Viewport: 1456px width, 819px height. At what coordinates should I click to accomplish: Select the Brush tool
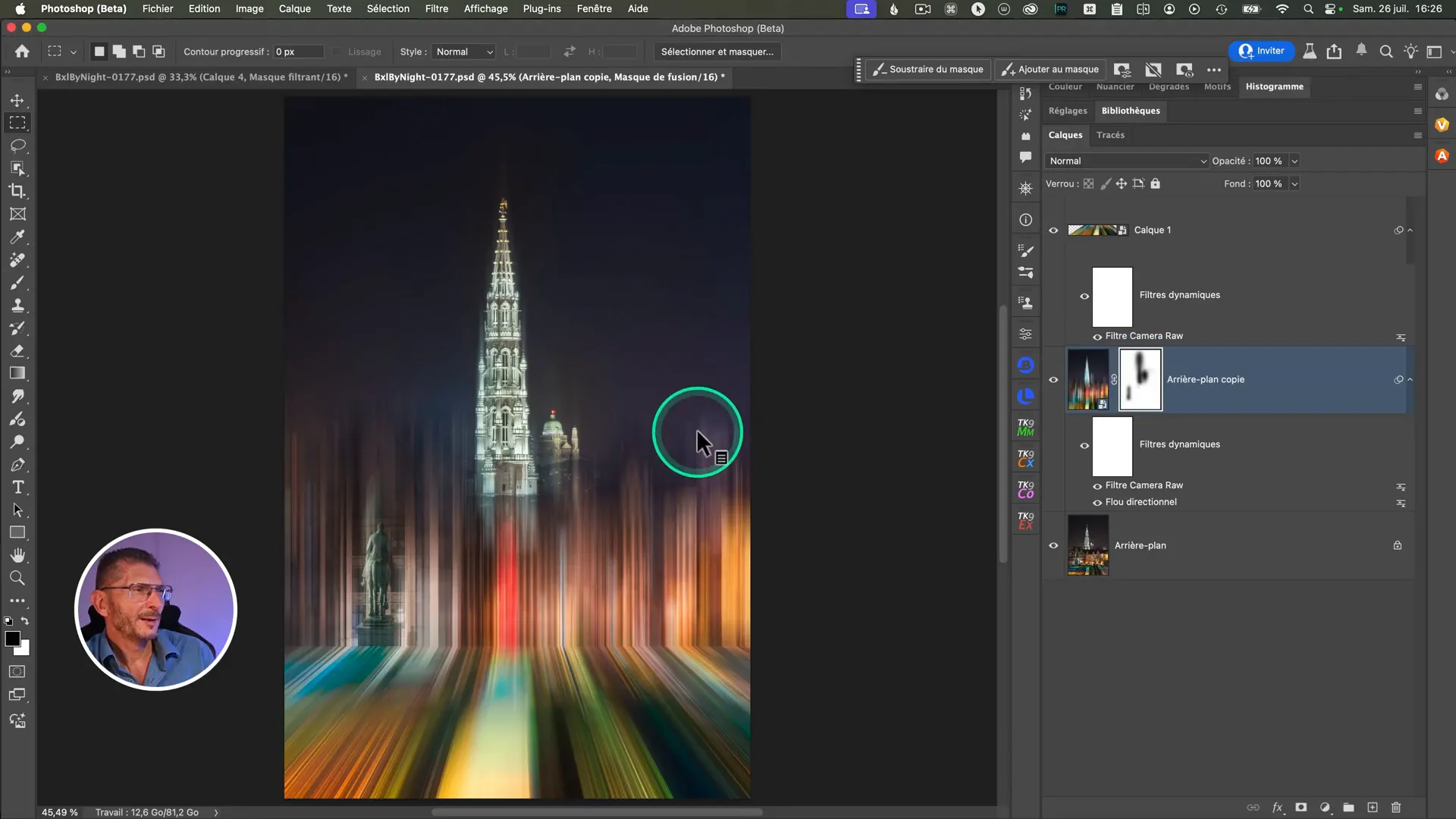coord(17,282)
